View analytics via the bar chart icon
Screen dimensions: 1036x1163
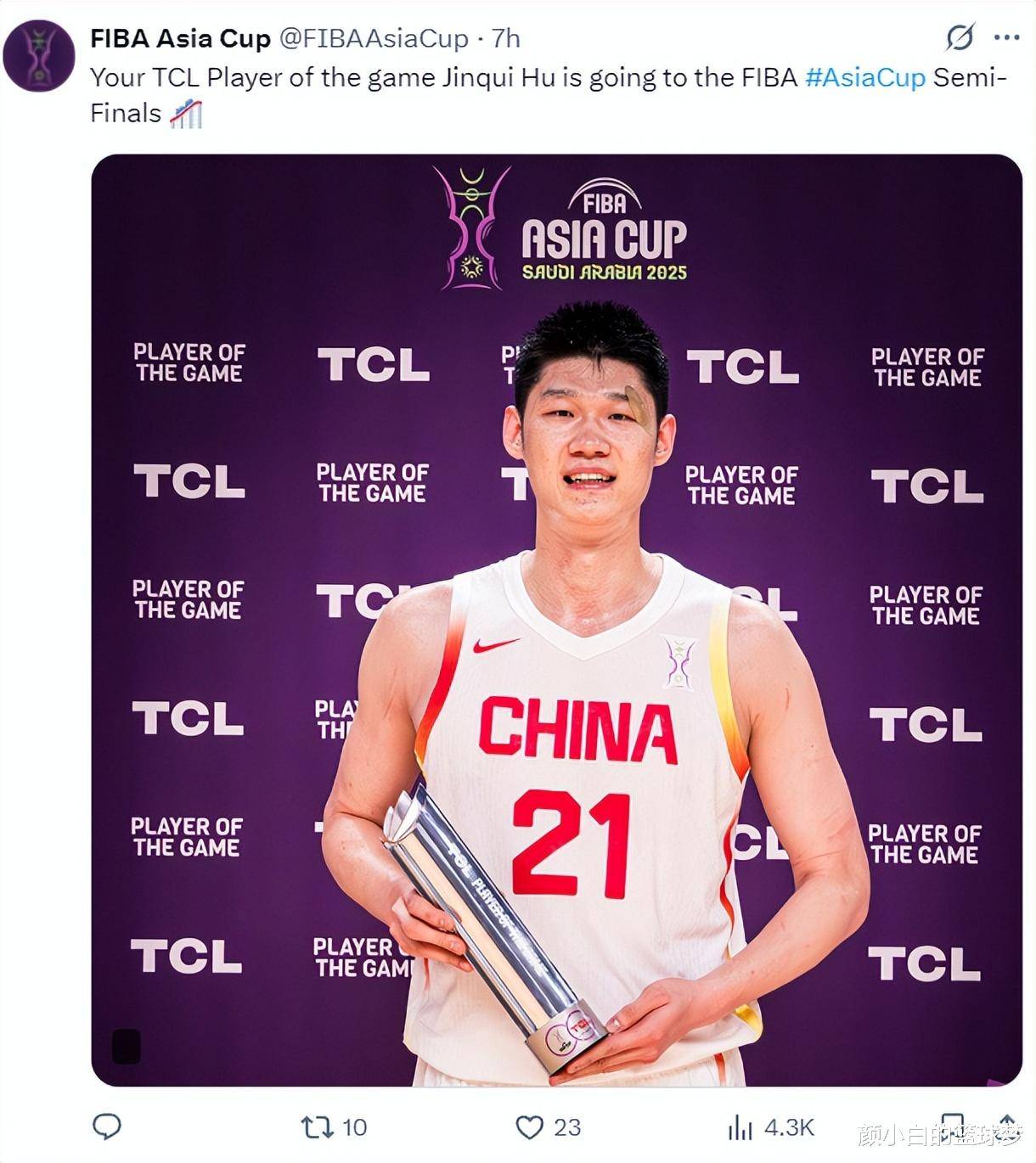740,1127
